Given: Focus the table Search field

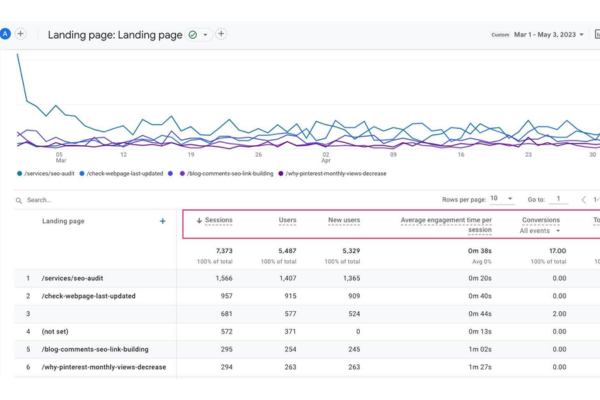Looking at the screenshot, I should 115,200.
